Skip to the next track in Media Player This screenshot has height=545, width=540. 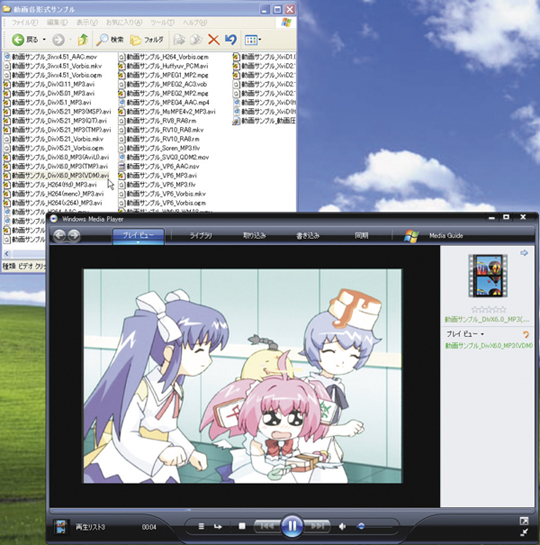coord(317,527)
